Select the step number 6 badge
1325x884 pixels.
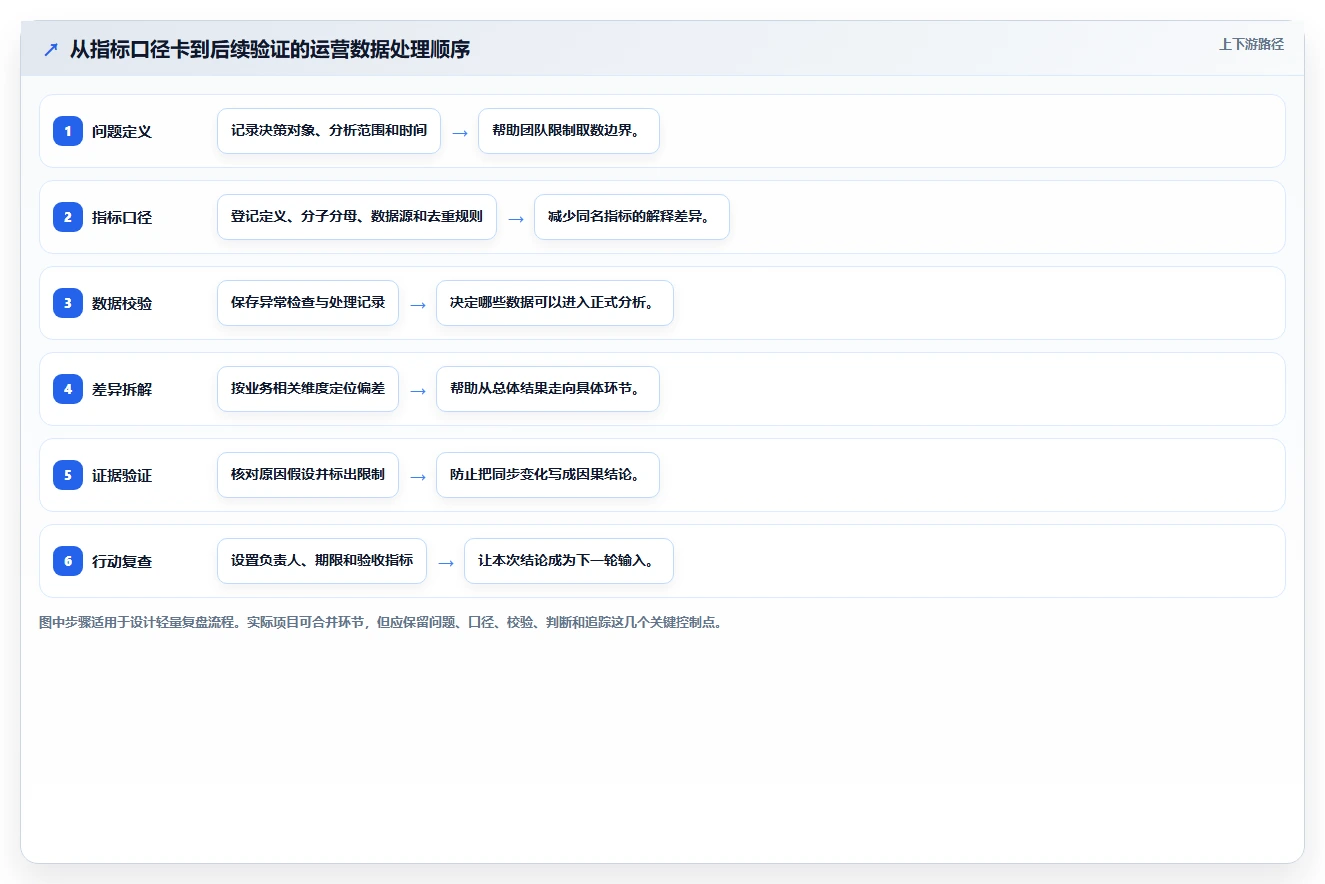pos(68,561)
